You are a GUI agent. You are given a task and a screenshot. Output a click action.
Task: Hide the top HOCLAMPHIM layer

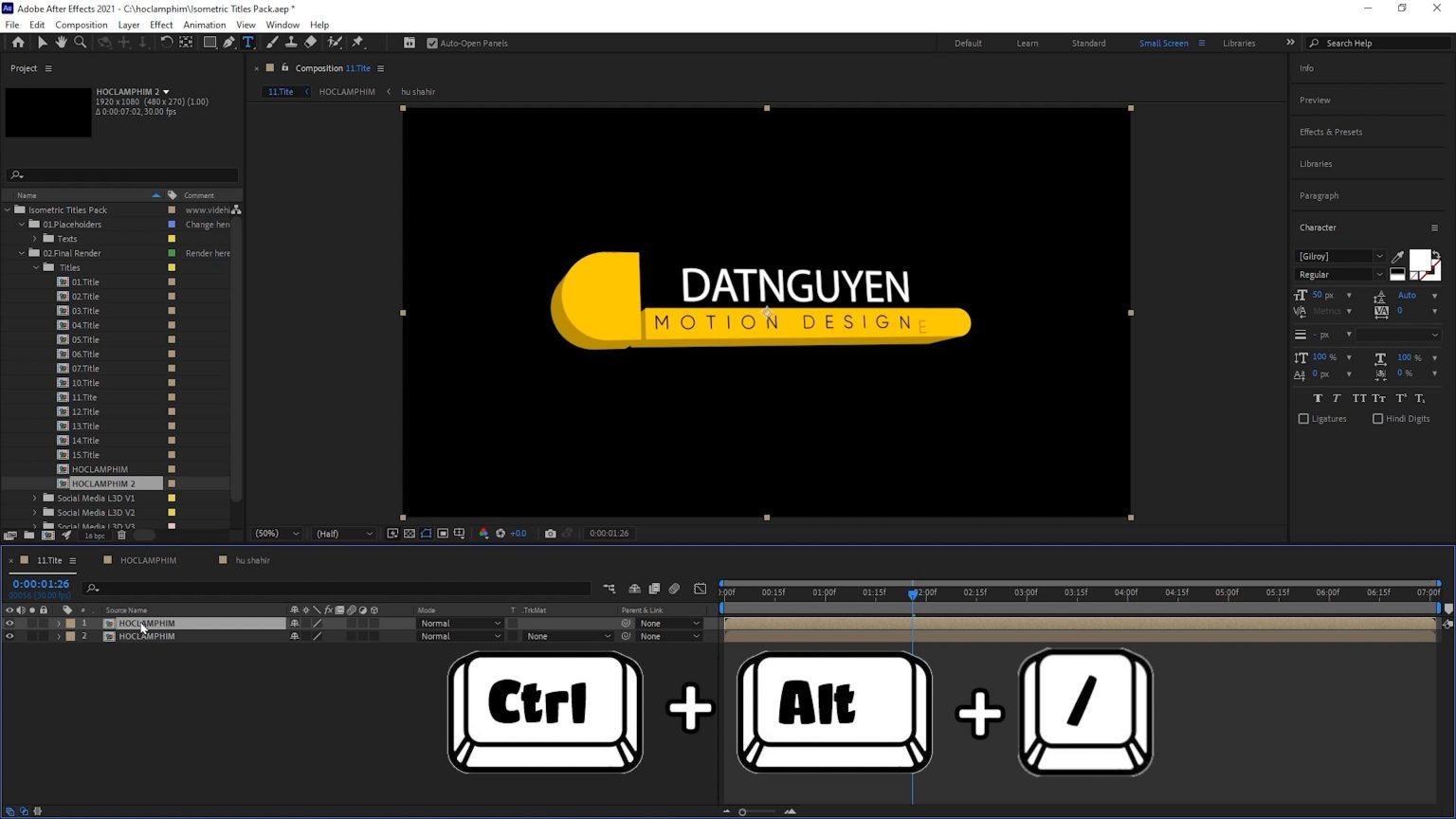[9, 623]
